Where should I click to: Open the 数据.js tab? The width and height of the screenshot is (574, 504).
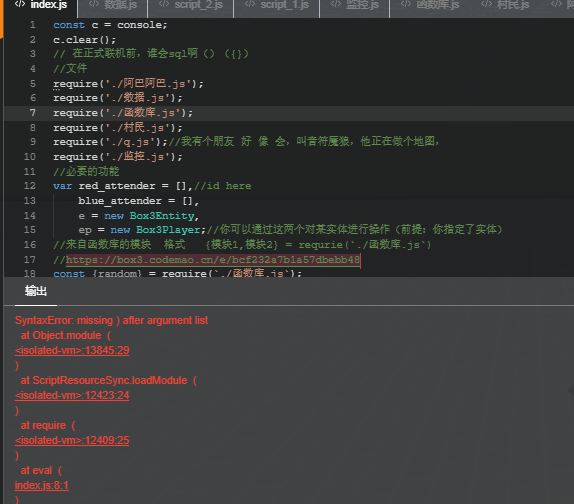point(113,5)
